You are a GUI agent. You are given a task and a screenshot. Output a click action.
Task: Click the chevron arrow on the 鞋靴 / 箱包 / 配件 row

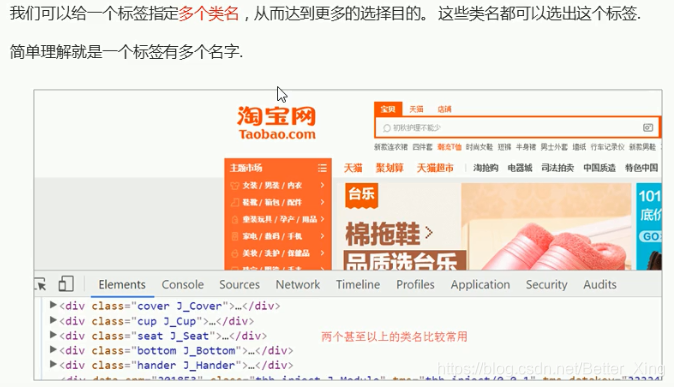click(x=322, y=202)
